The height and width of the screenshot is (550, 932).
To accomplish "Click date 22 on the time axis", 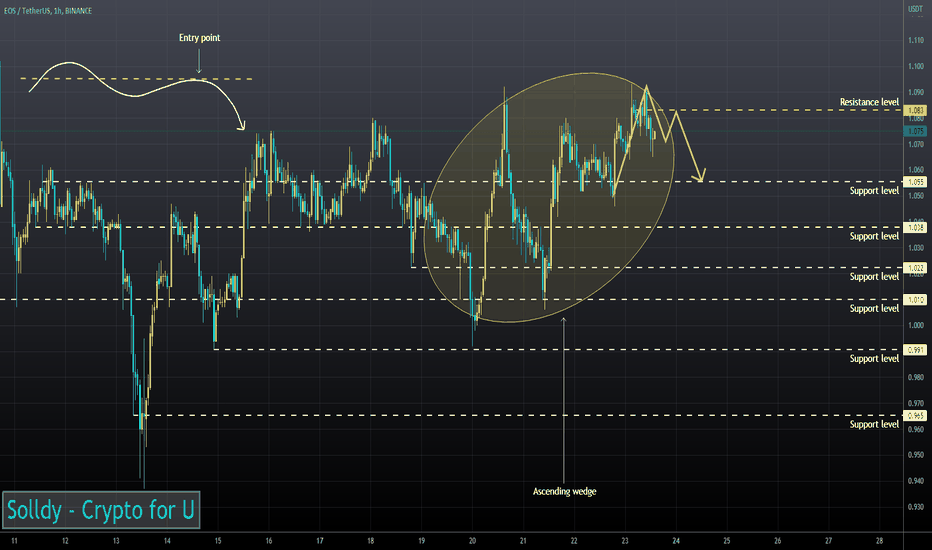I will (574, 541).
